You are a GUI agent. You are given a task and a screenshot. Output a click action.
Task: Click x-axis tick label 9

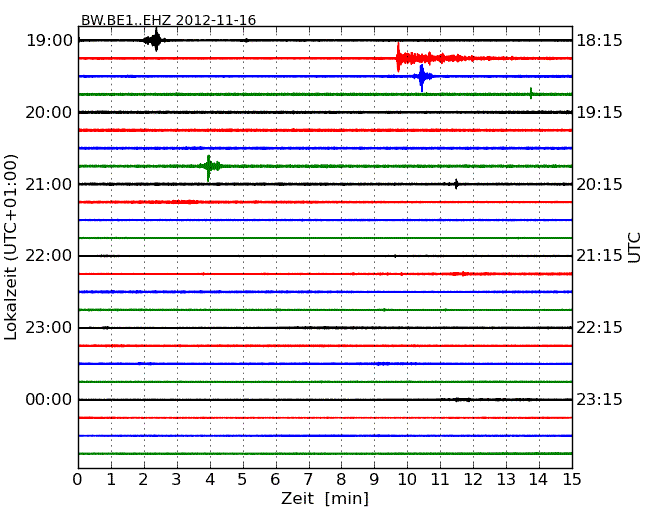[374, 480]
